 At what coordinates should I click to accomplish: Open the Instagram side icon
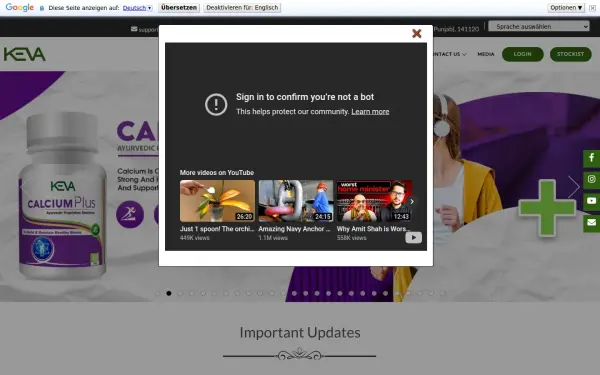pyautogui.click(x=591, y=179)
